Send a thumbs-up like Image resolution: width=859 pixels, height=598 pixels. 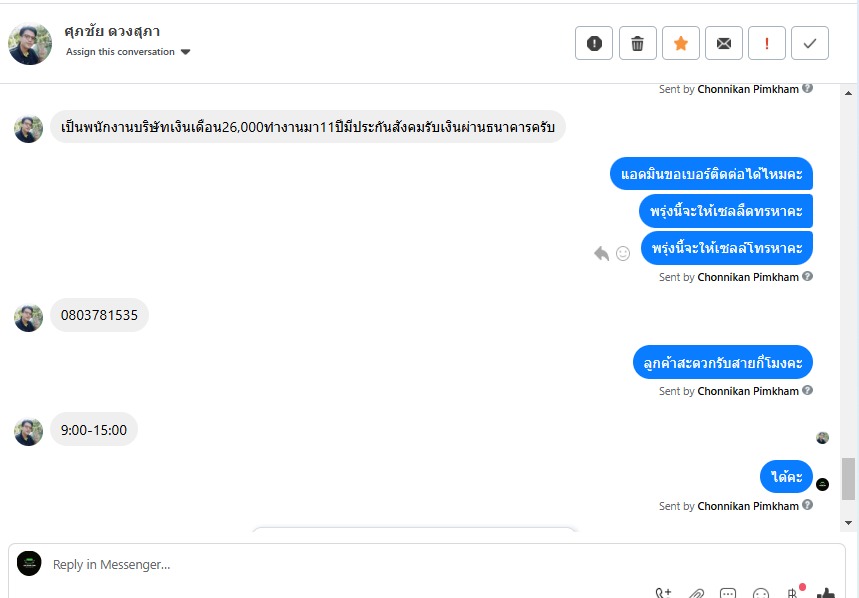(825, 593)
